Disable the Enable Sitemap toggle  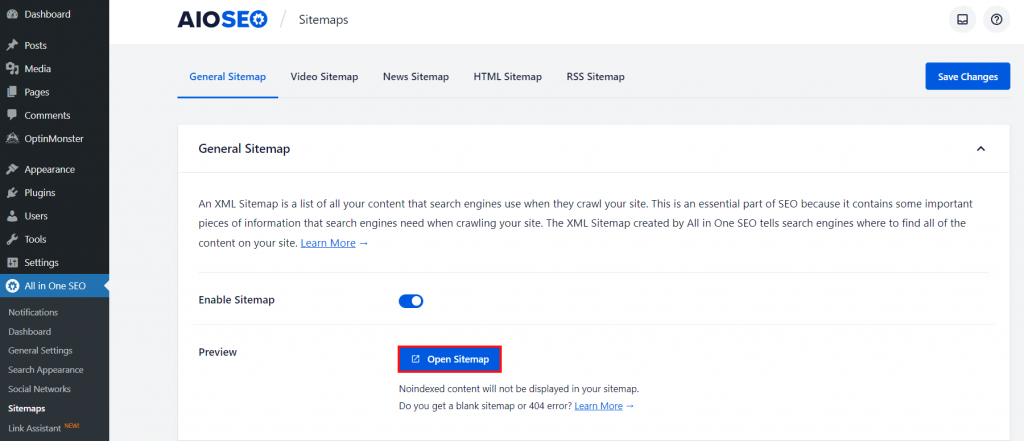pyautogui.click(x=411, y=300)
